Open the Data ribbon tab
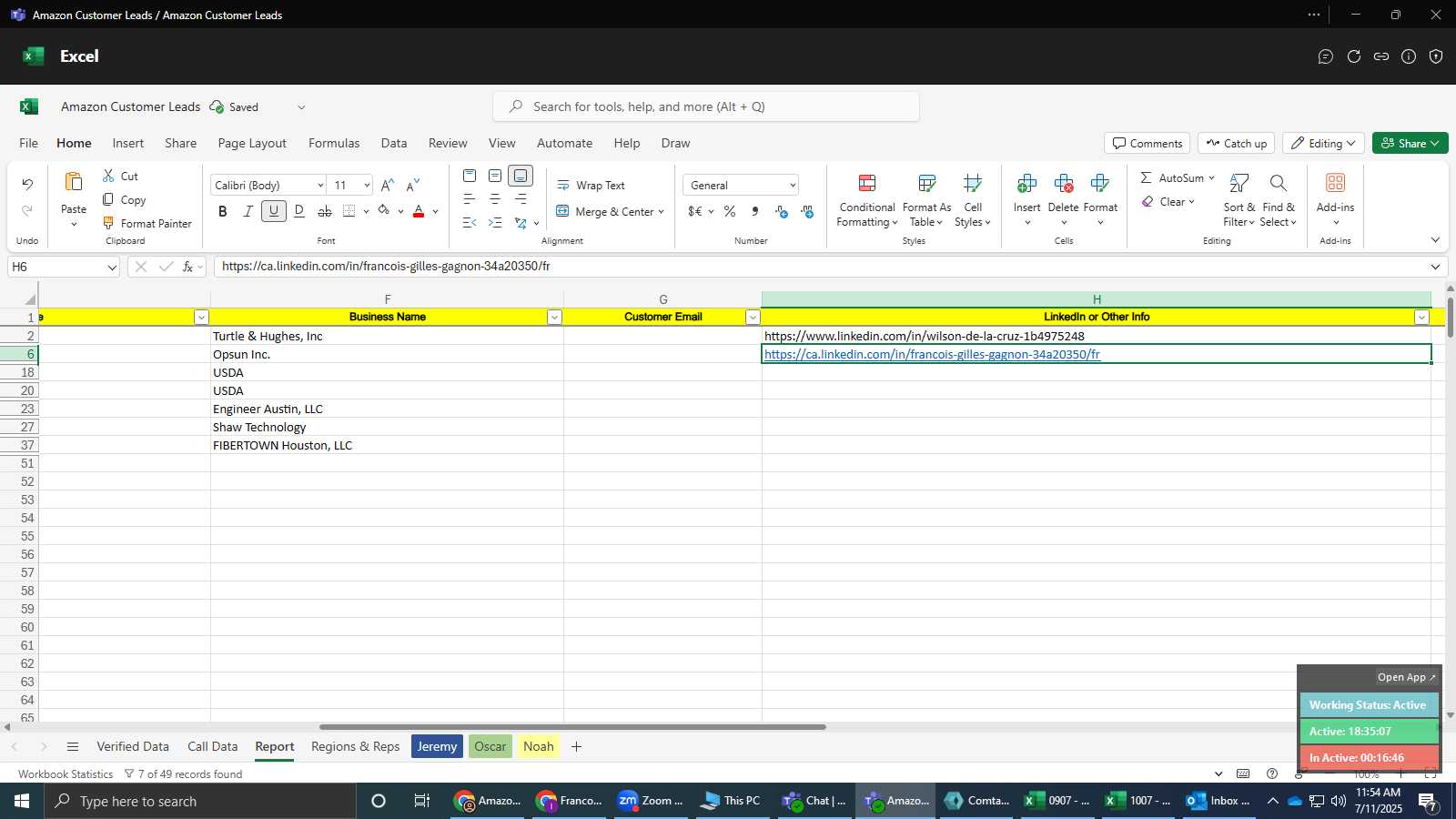1456x819 pixels. [394, 143]
